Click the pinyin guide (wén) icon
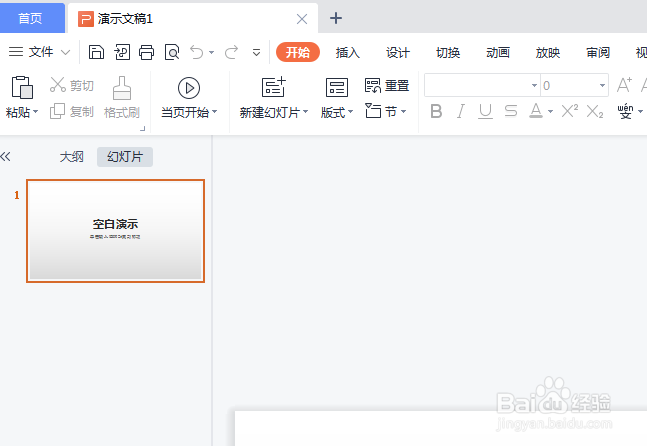Image resolution: width=647 pixels, height=446 pixels. point(626,111)
